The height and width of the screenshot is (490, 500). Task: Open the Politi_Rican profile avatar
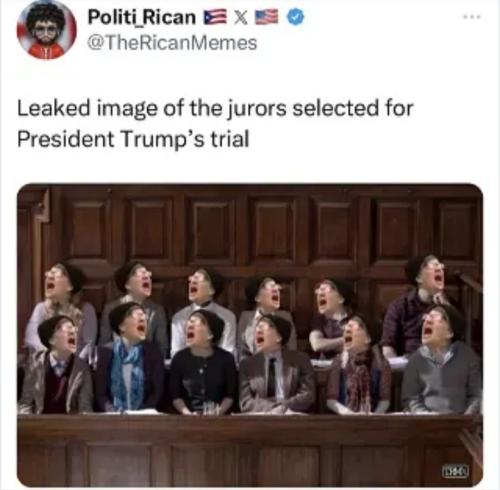point(46,30)
